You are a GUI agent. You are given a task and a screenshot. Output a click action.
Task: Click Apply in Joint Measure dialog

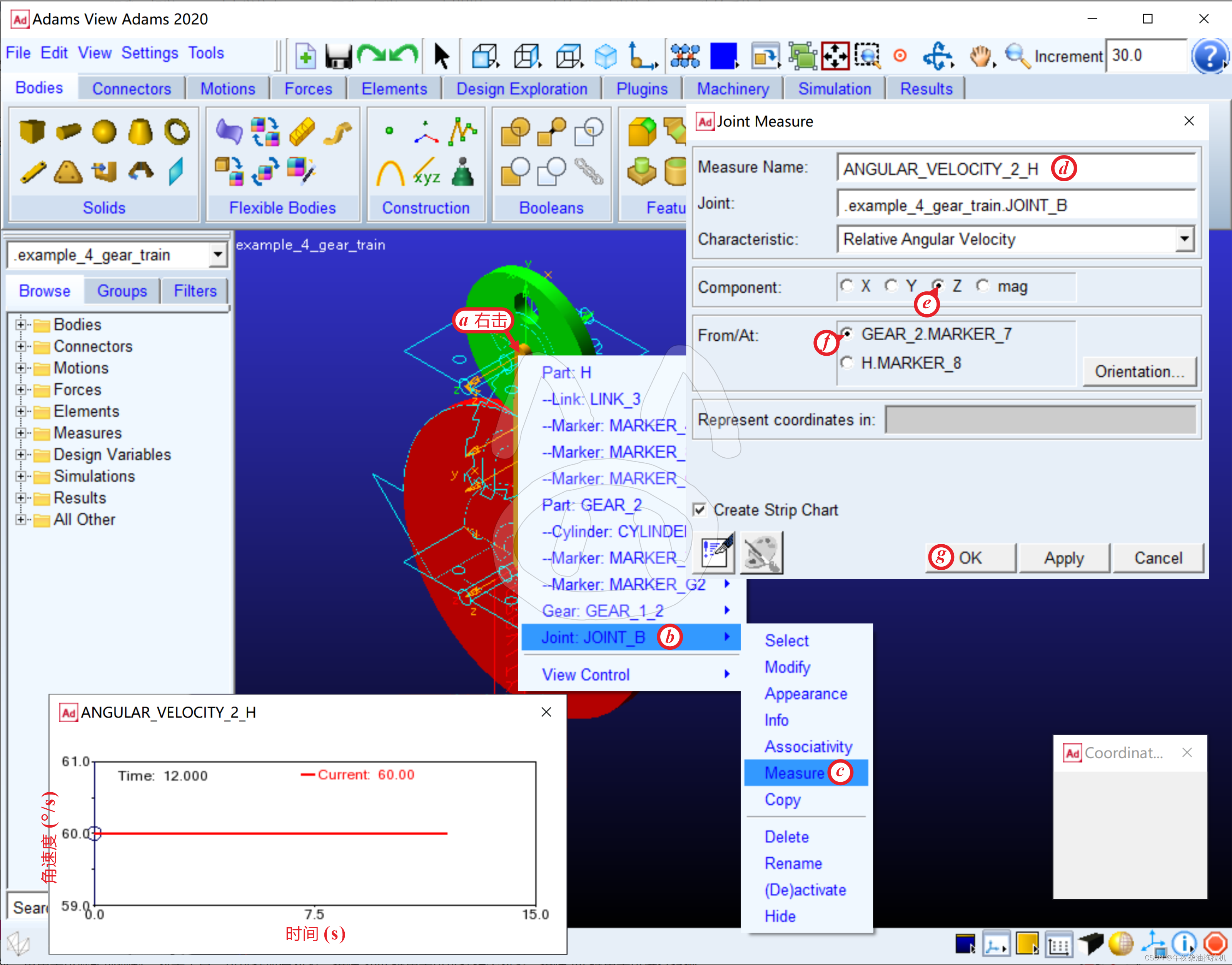click(x=1064, y=558)
